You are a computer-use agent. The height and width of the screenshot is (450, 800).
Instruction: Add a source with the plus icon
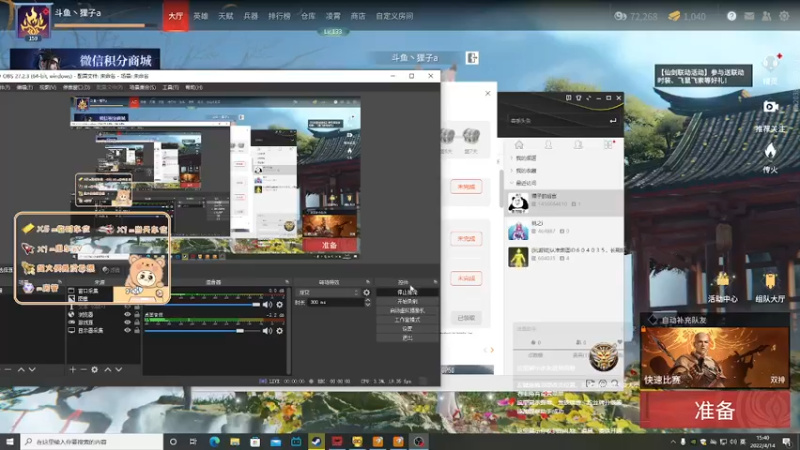[72, 369]
